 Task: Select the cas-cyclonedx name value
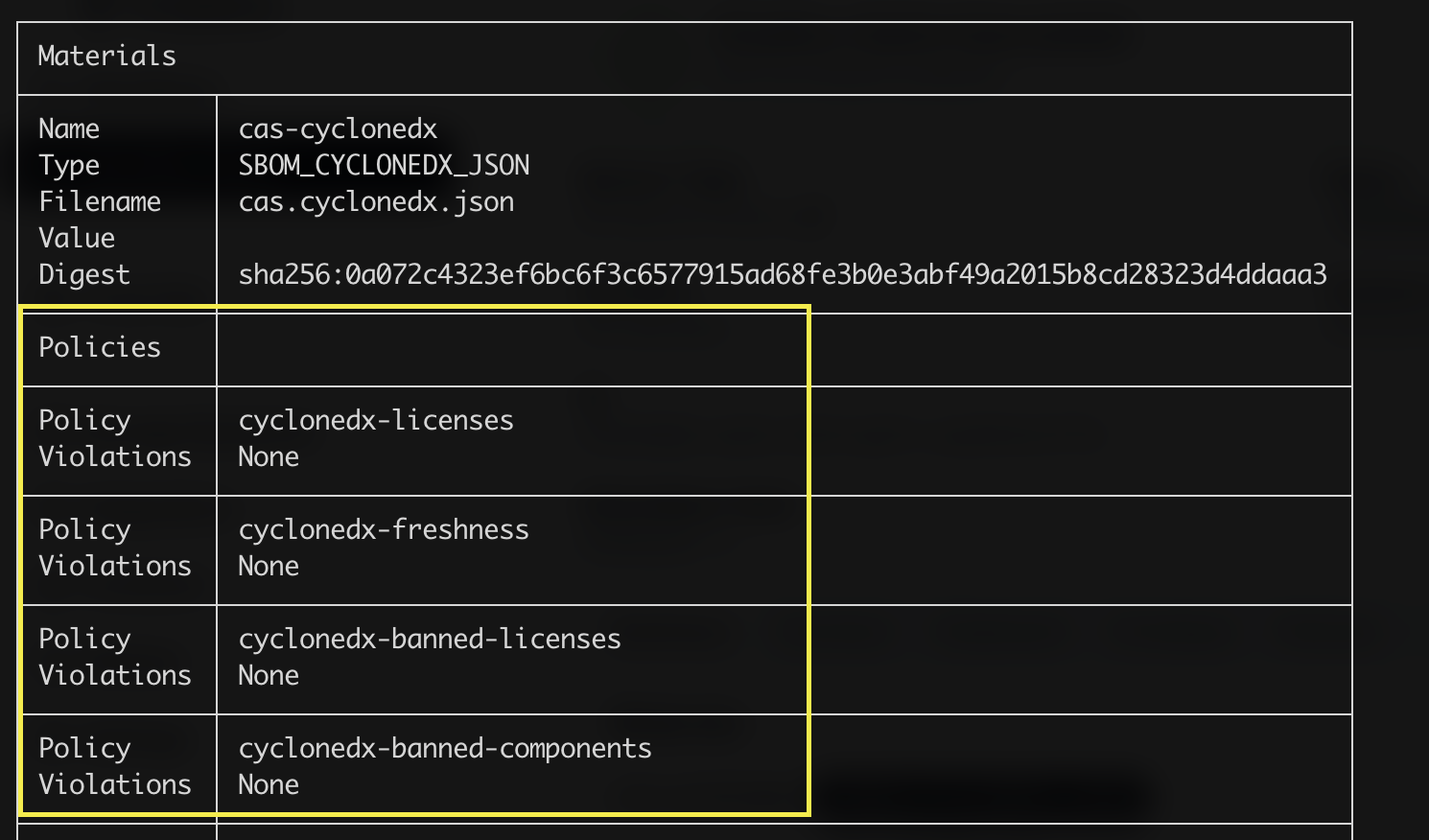[x=338, y=128]
